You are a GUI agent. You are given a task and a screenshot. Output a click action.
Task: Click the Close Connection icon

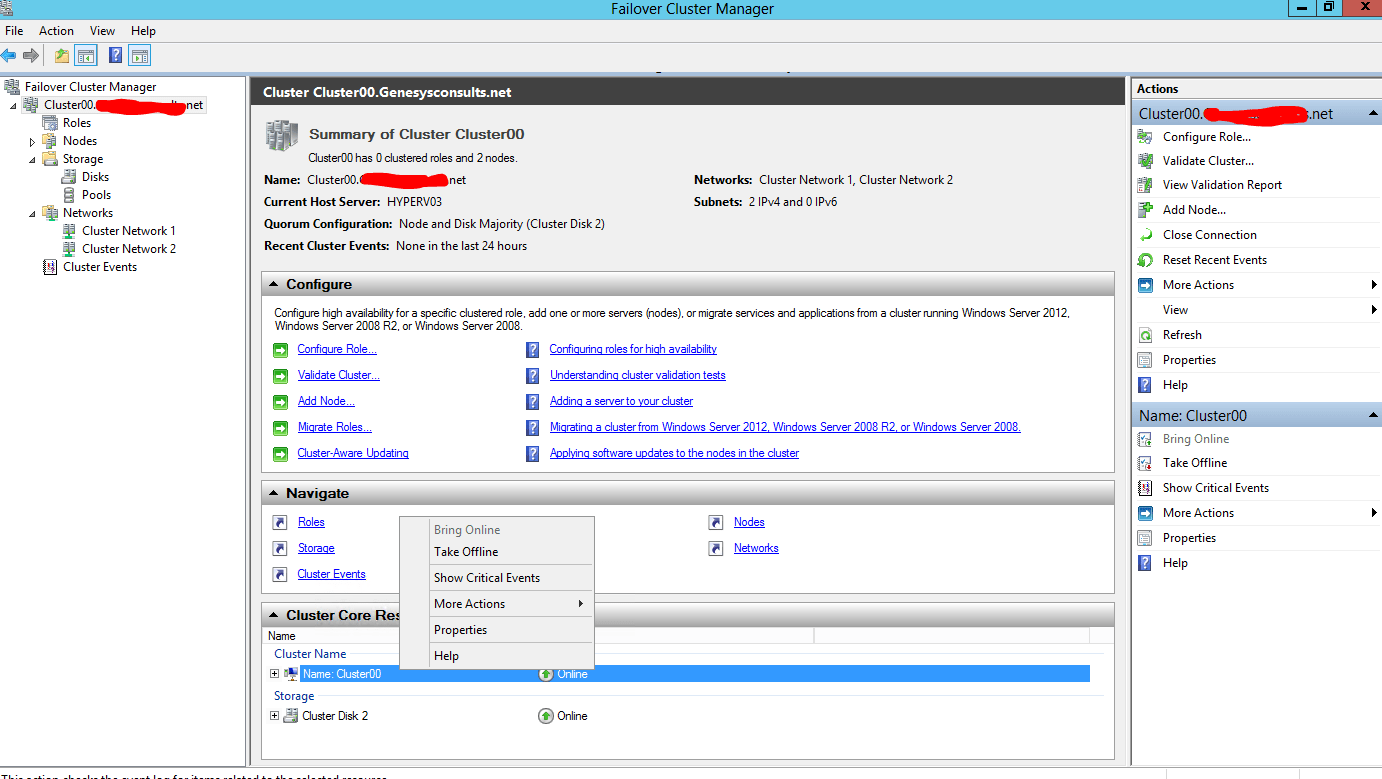1145,235
